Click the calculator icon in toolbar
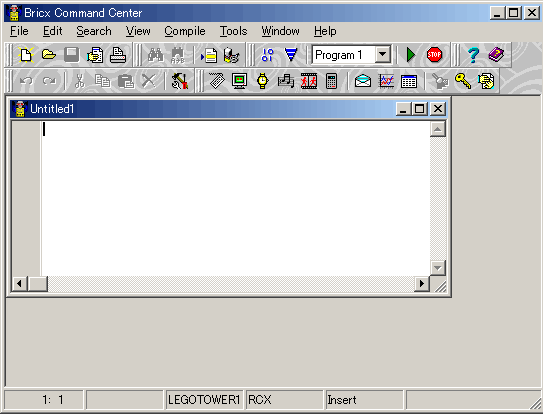543x414 pixels. tap(331, 81)
